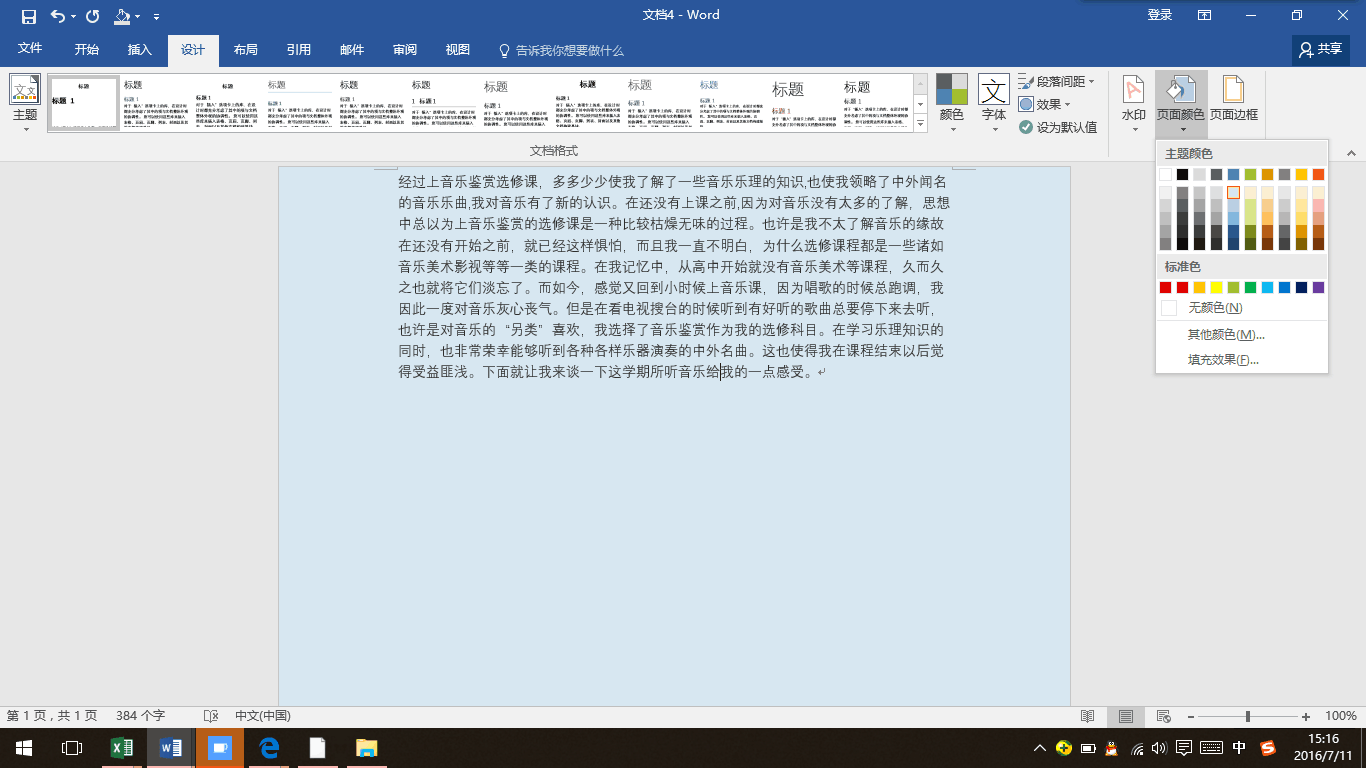Open File Explorer from the taskbar
The width and height of the screenshot is (1366, 768).
click(x=367, y=748)
